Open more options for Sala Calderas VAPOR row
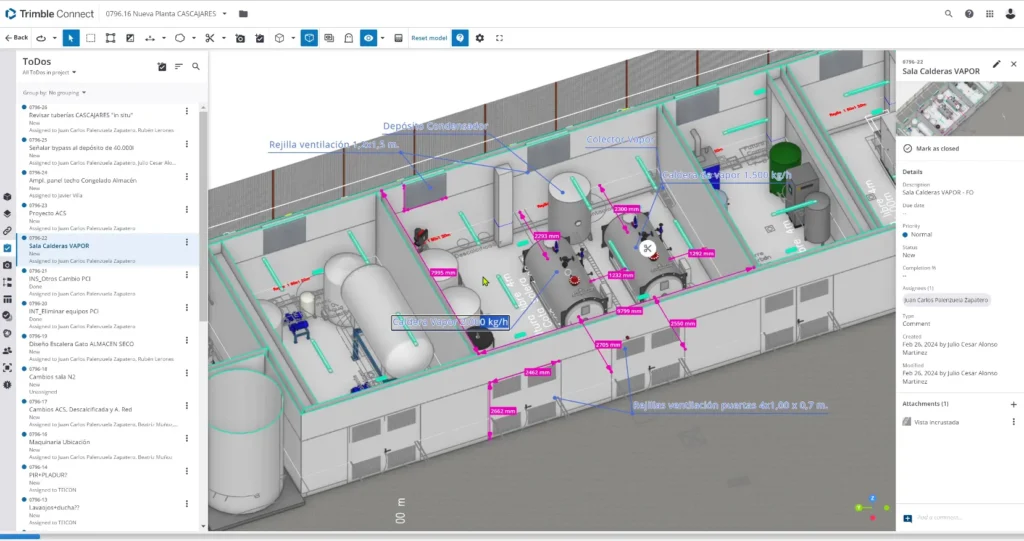This screenshot has height=541, width=1024. tap(187, 242)
